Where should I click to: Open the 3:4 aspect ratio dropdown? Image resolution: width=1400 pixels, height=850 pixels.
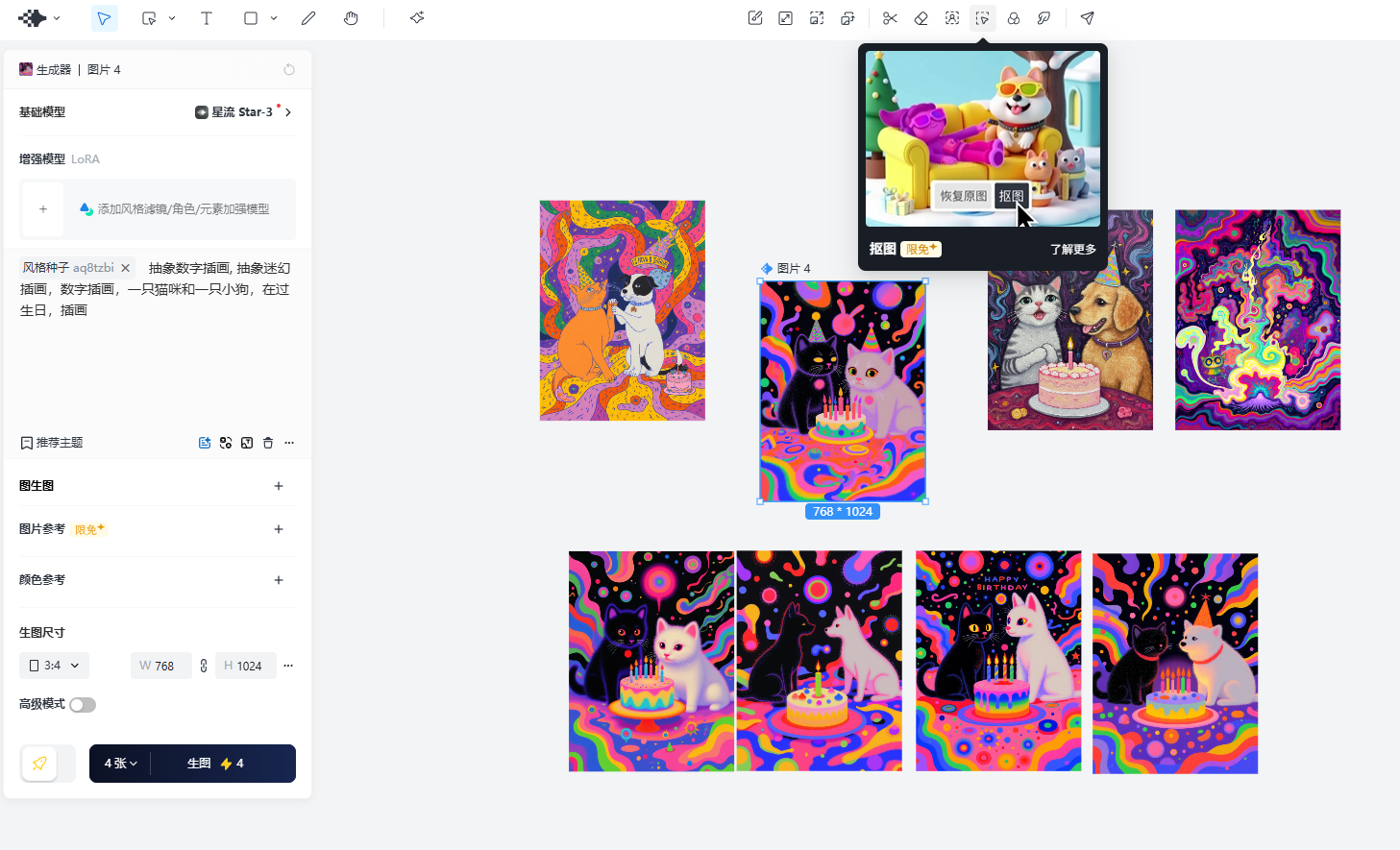click(54, 666)
